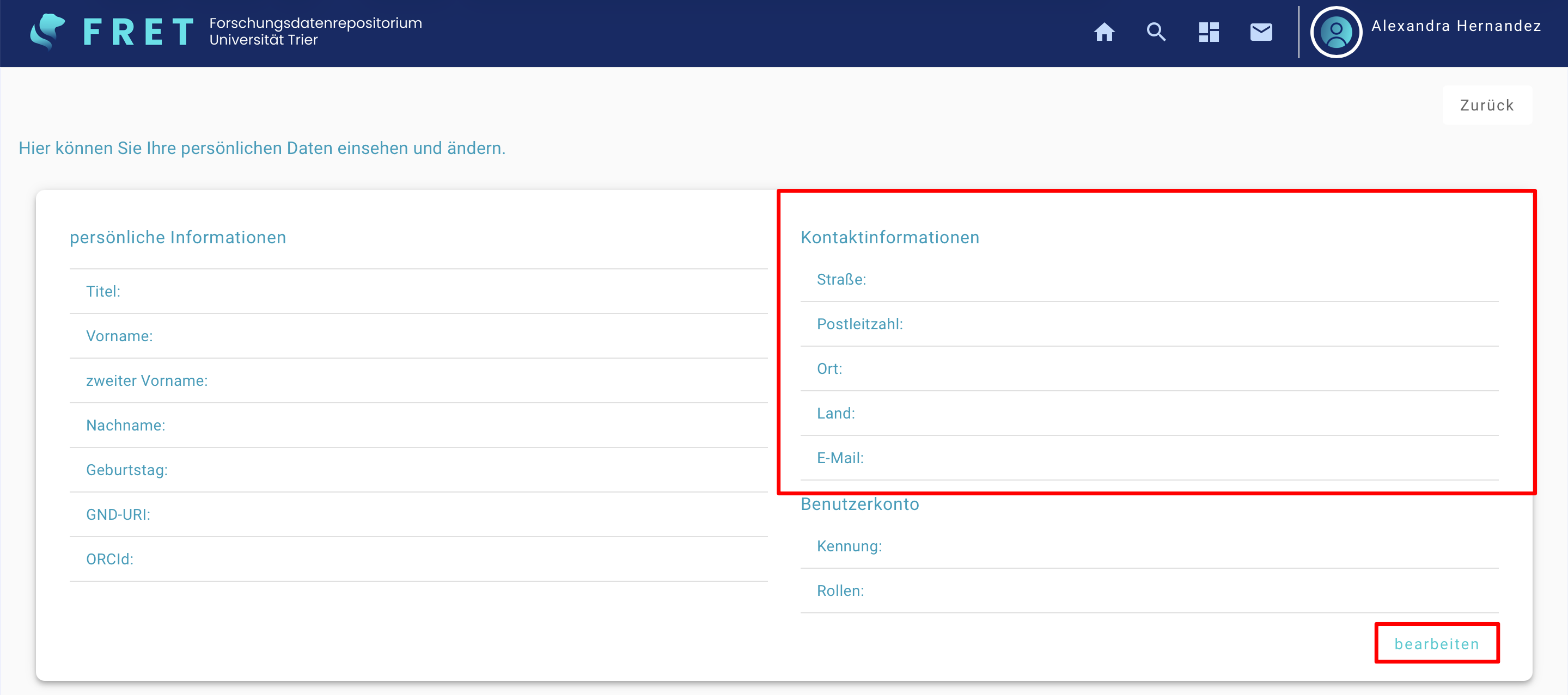1568x695 pixels.
Task: Select the ORCId field row
Action: 419,559
